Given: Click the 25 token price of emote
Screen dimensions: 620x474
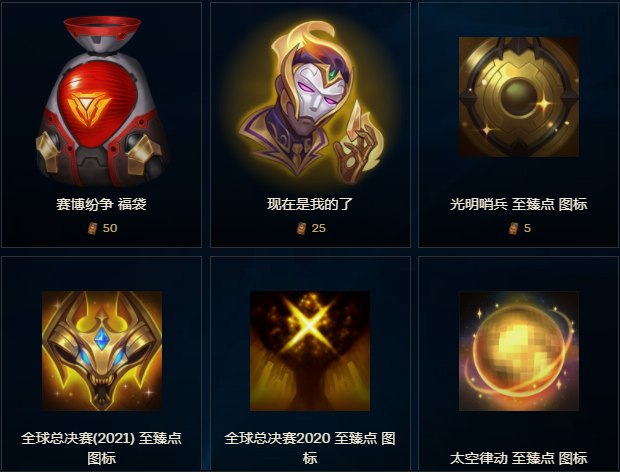Looking at the screenshot, I should [319, 228].
